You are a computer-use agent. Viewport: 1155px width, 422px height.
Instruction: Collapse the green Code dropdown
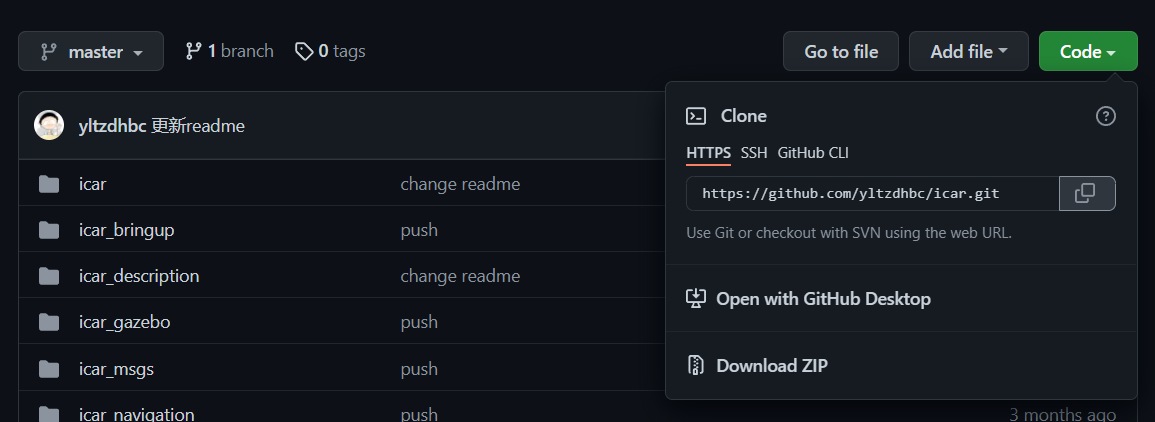point(1088,52)
